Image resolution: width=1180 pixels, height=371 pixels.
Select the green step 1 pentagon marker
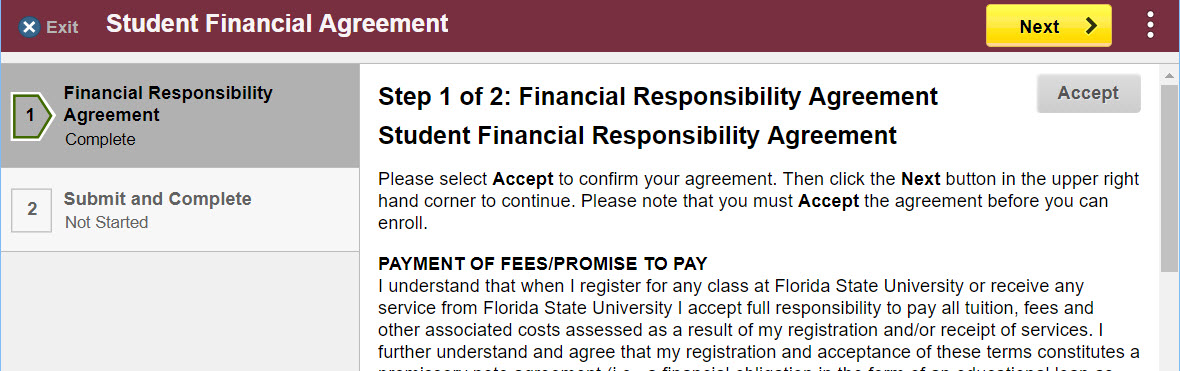click(32, 116)
